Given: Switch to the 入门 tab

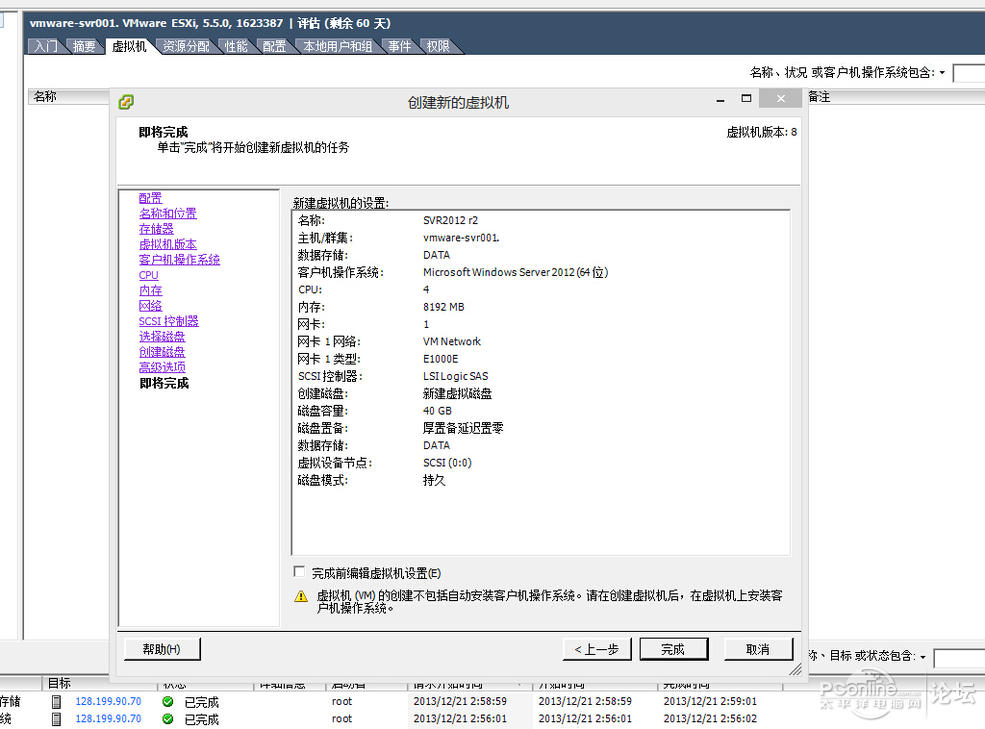Looking at the screenshot, I should pyautogui.click(x=45, y=46).
